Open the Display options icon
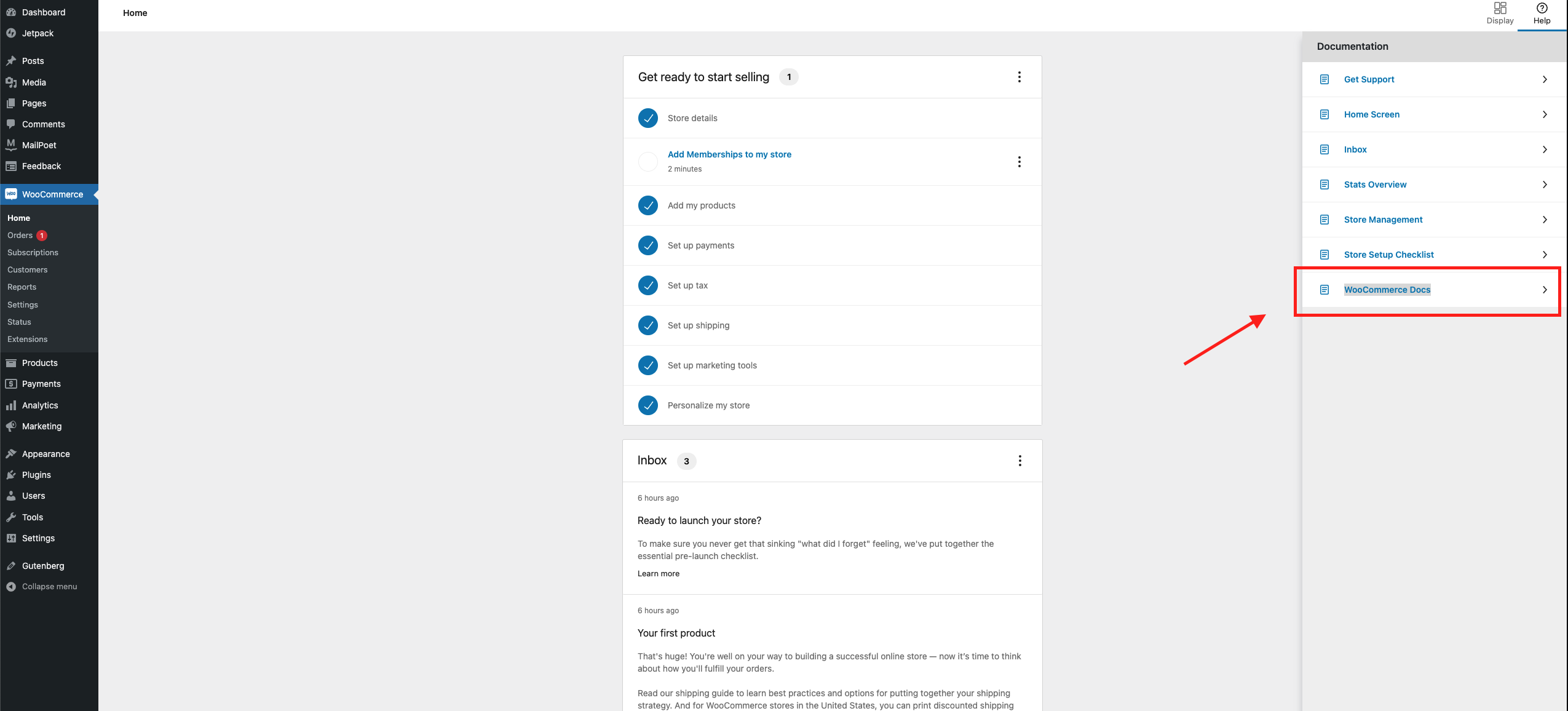This screenshot has height=711, width=1568. pyautogui.click(x=1500, y=8)
